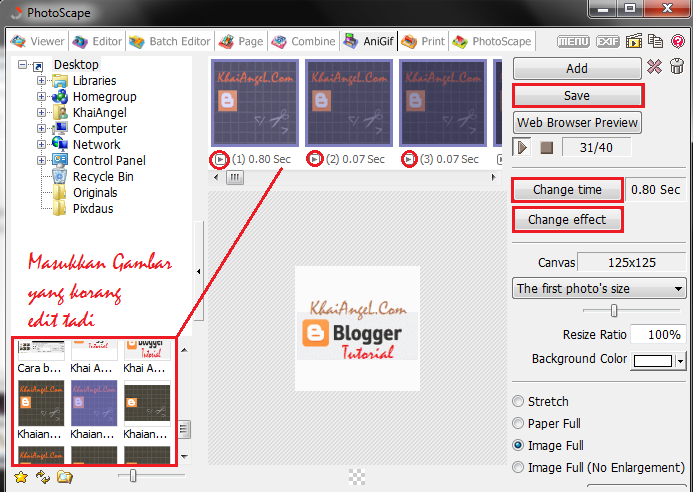
Task: Click the refresh folder icon
Action: 43,477
